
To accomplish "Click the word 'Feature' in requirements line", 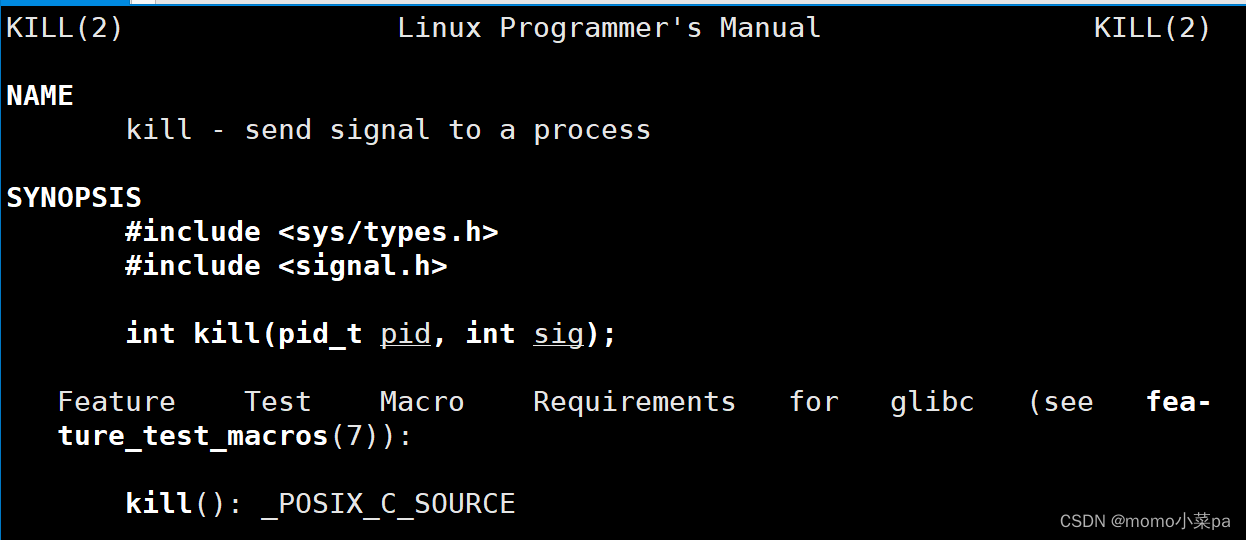I will click(117, 402).
